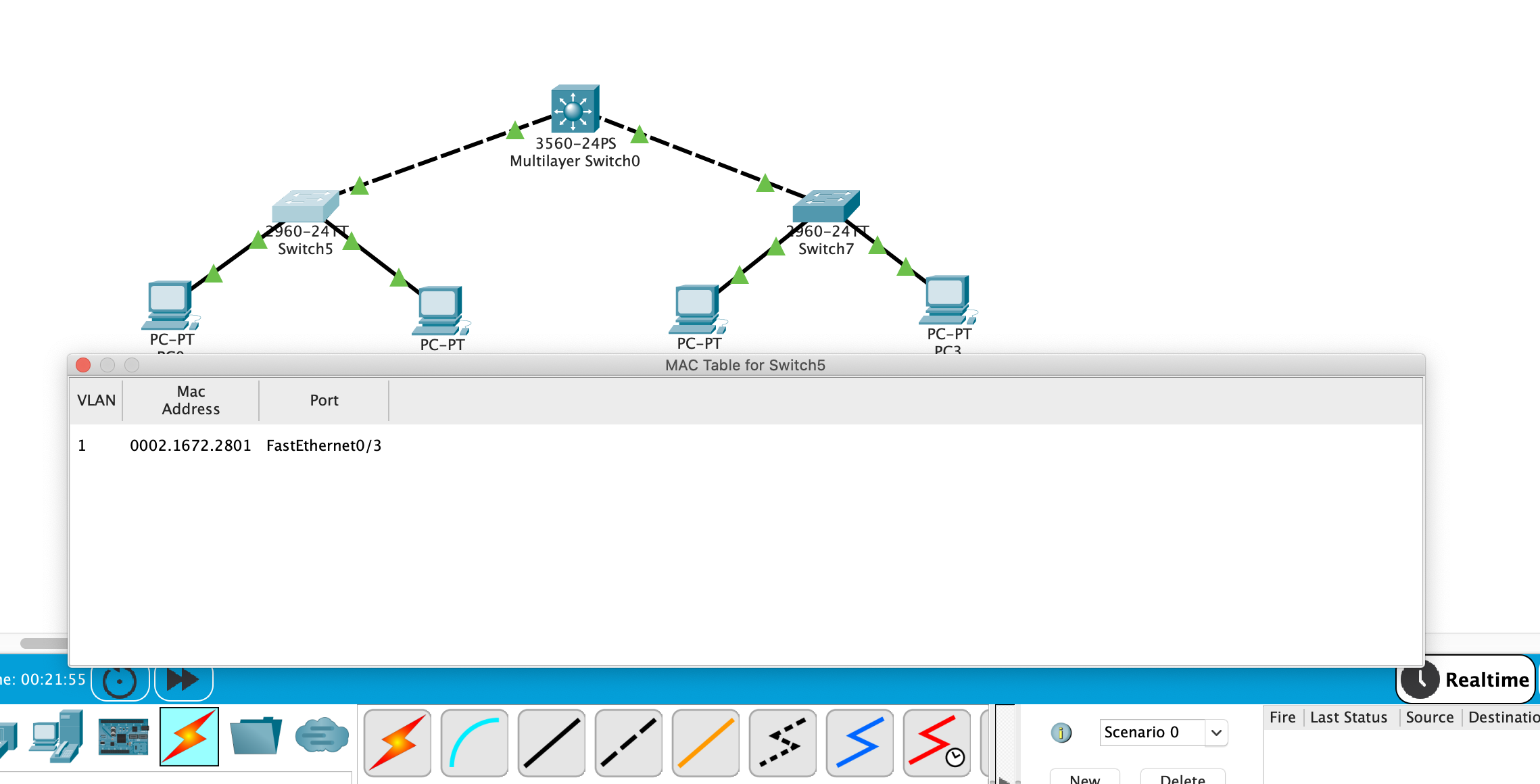Click the Fire column header
The height and width of the screenshot is (784, 1540).
click(1282, 717)
